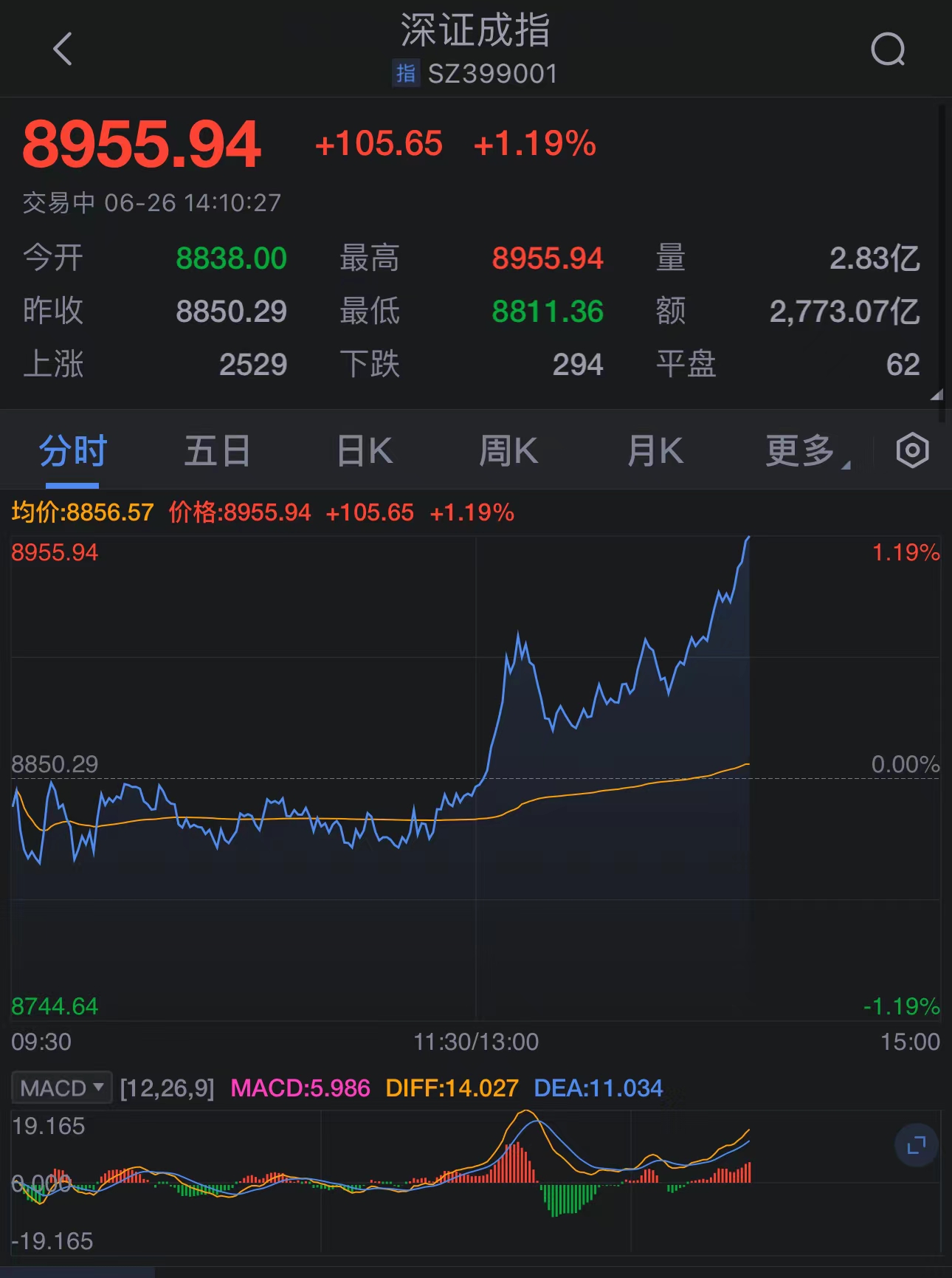Tap the -1.19% axis label
This screenshot has width=952, height=1278.
[902, 1006]
